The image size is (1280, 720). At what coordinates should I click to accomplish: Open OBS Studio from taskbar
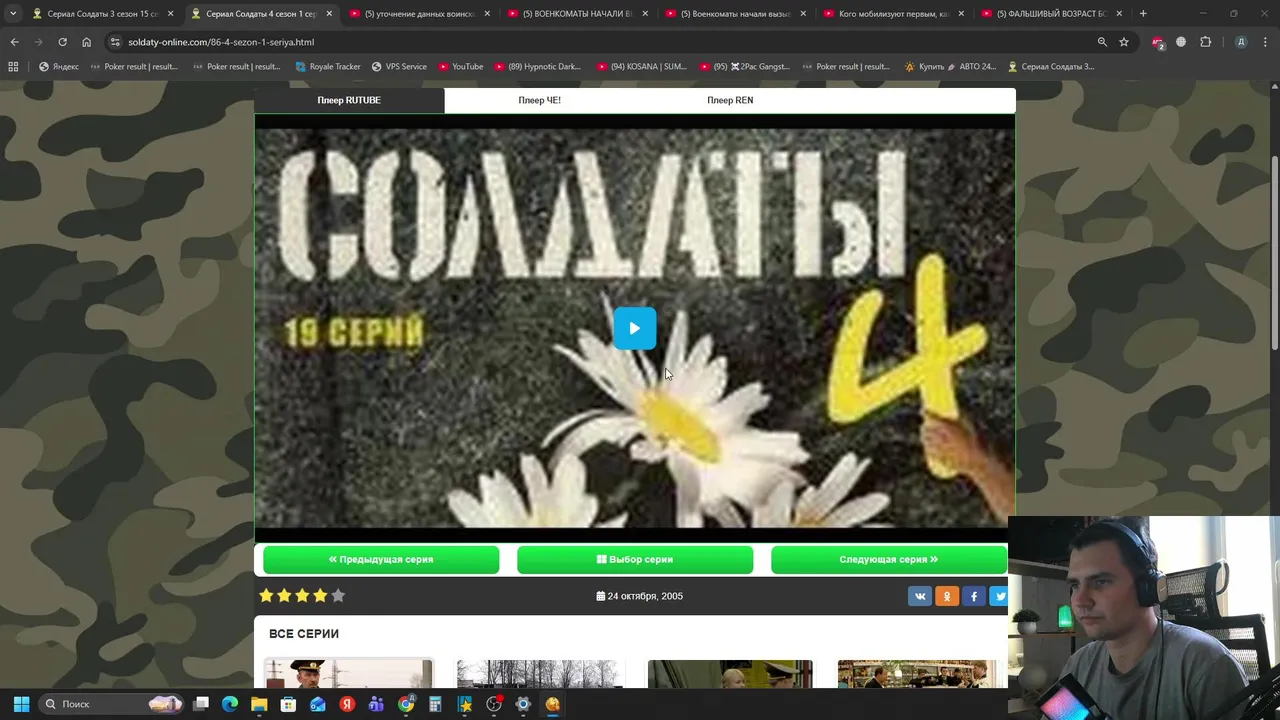point(494,704)
